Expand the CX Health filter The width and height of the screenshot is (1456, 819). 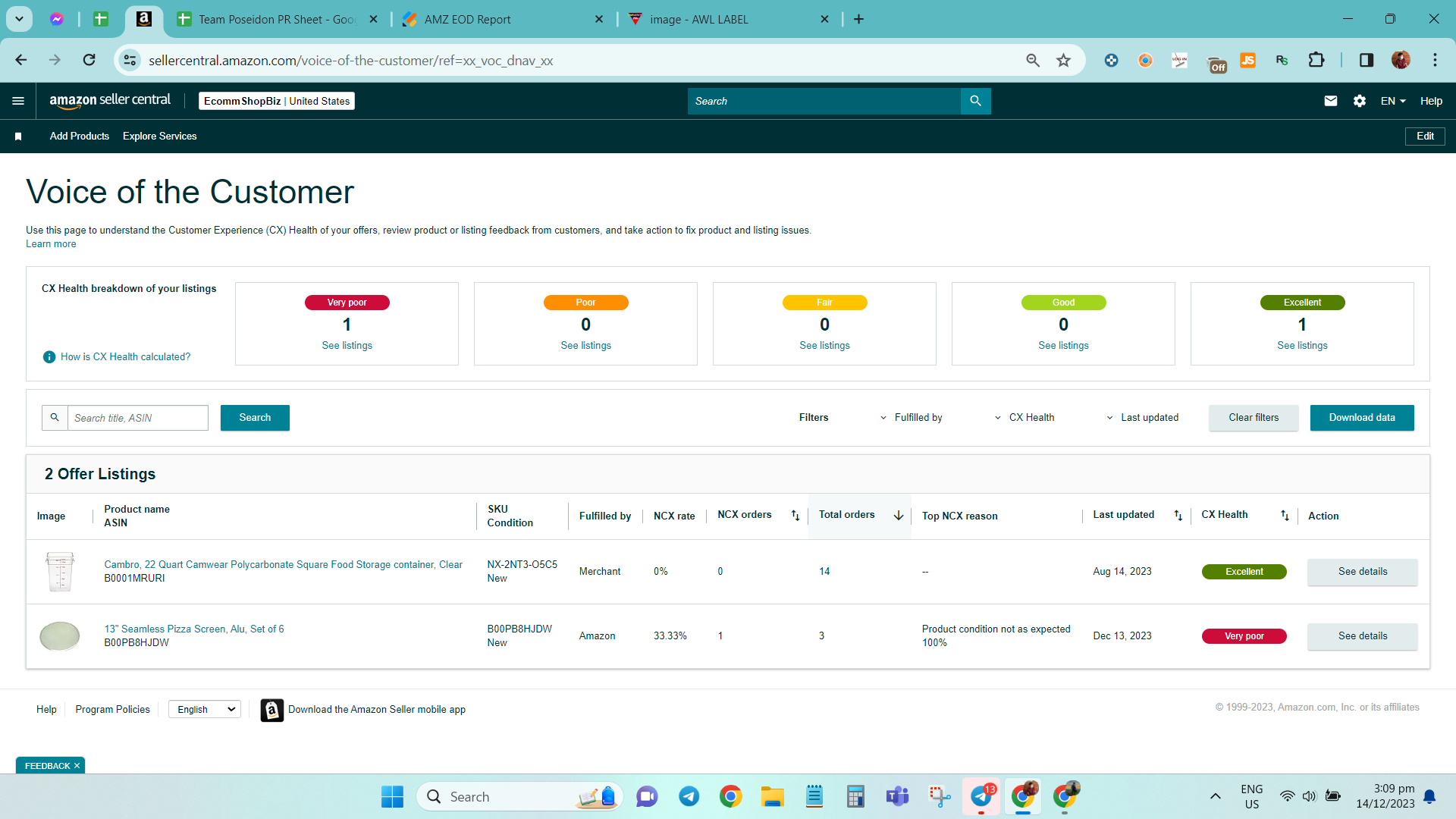(x=1025, y=418)
